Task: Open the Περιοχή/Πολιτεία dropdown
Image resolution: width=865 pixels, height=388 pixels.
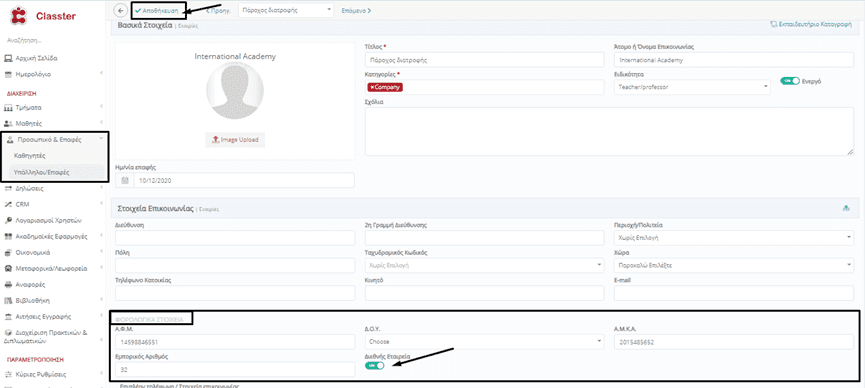Action: (x=734, y=238)
